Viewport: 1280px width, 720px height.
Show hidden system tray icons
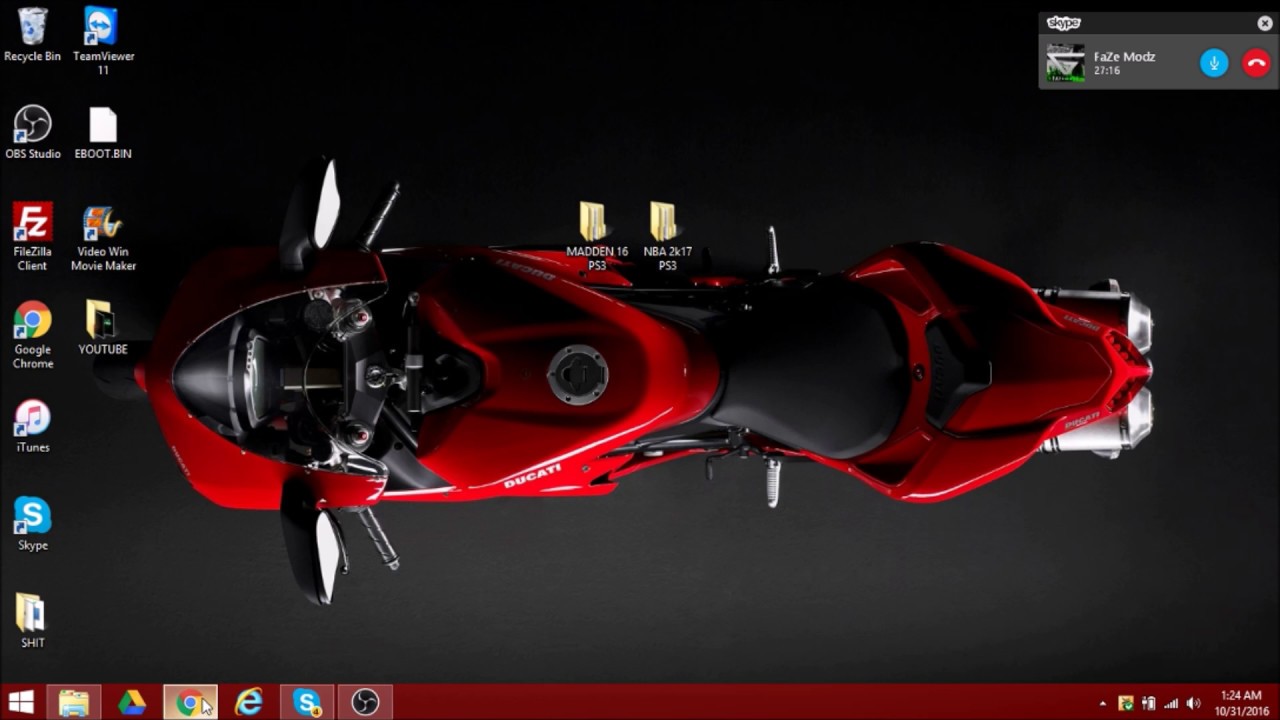pyautogui.click(x=1103, y=704)
